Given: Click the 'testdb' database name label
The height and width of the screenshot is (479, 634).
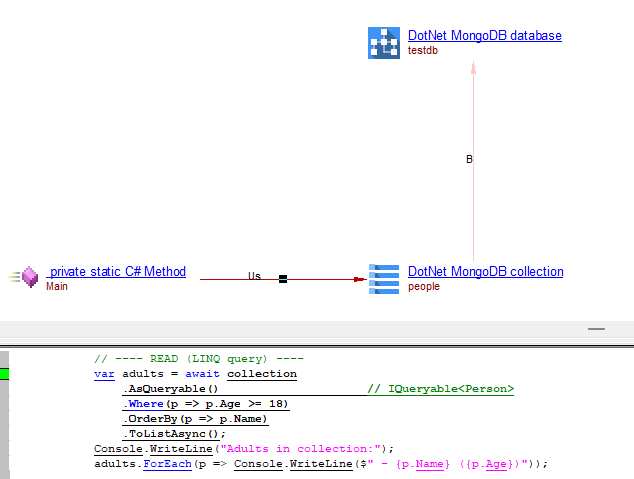Looking at the screenshot, I should pyautogui.click(x=422, y=51).
